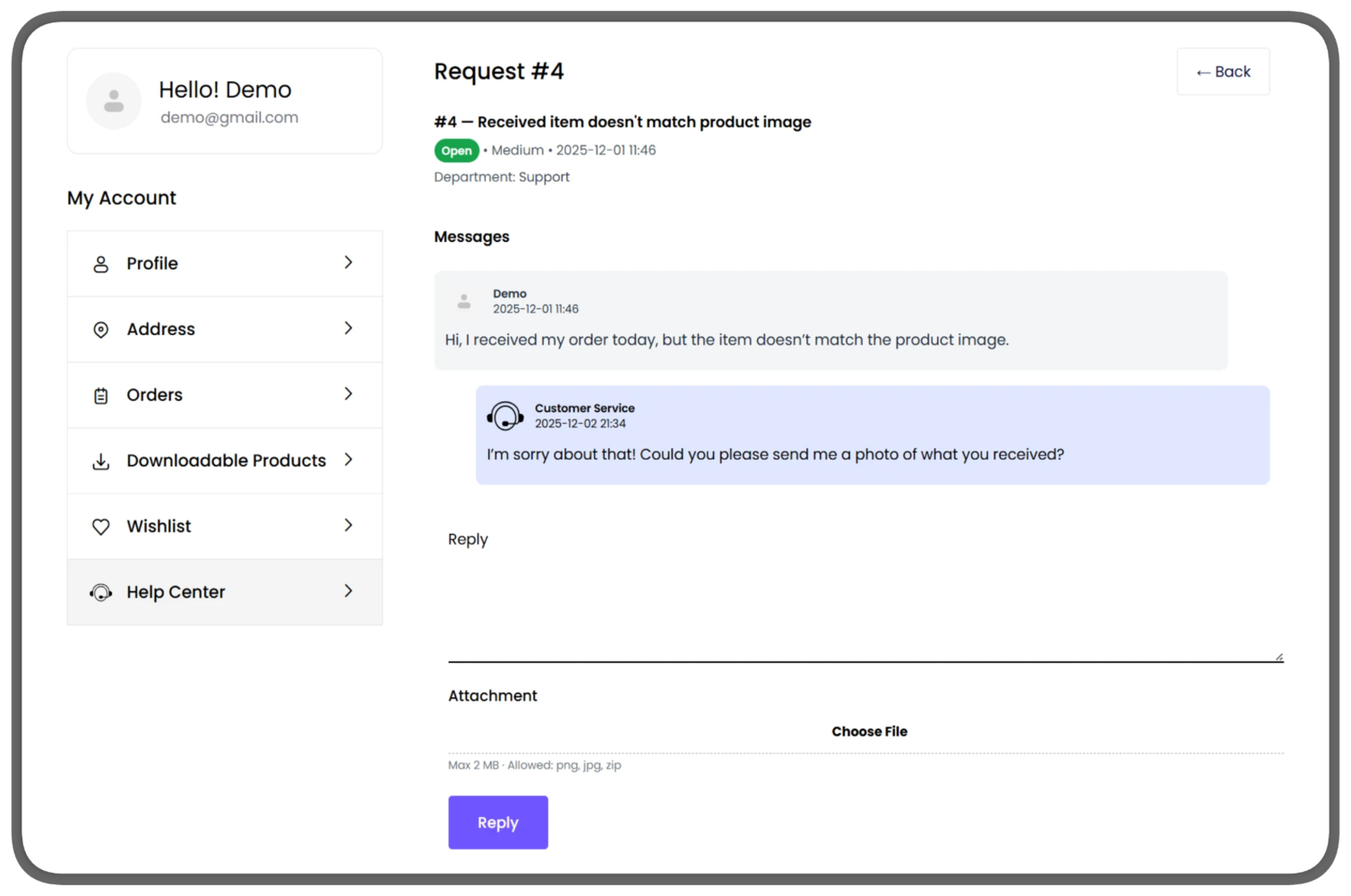Viewport: 1351px width, 896px height.
Task: Go back using the Back button
Action: point(1223,72)
